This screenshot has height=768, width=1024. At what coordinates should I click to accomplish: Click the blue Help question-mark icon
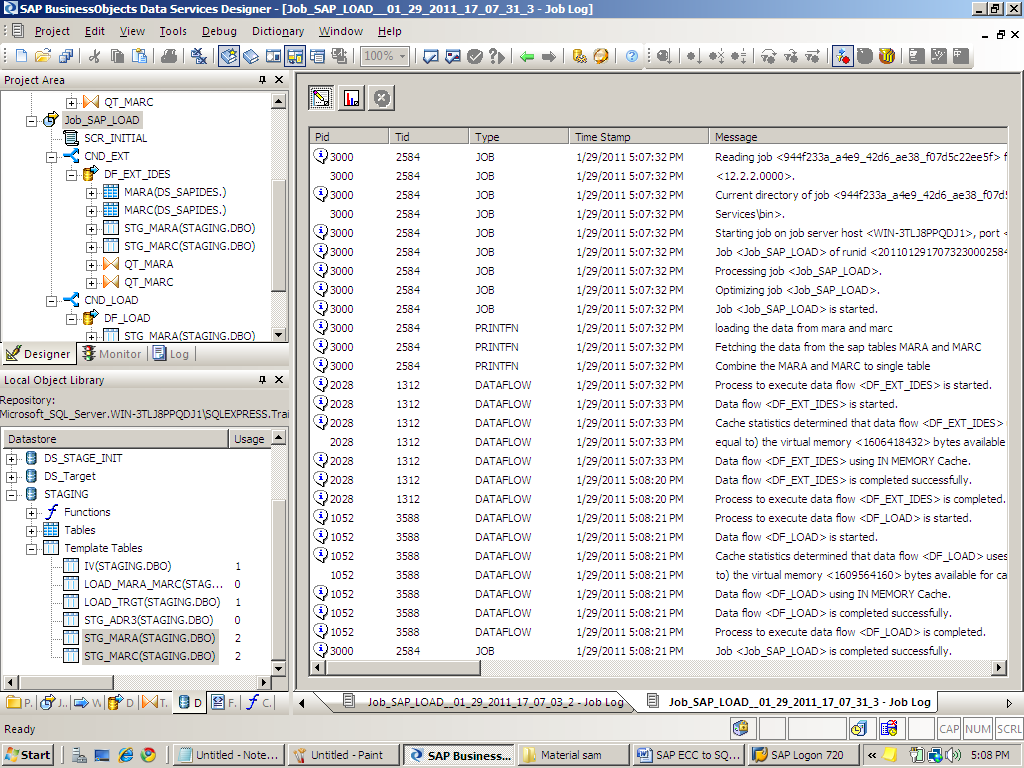click(632, 56)
